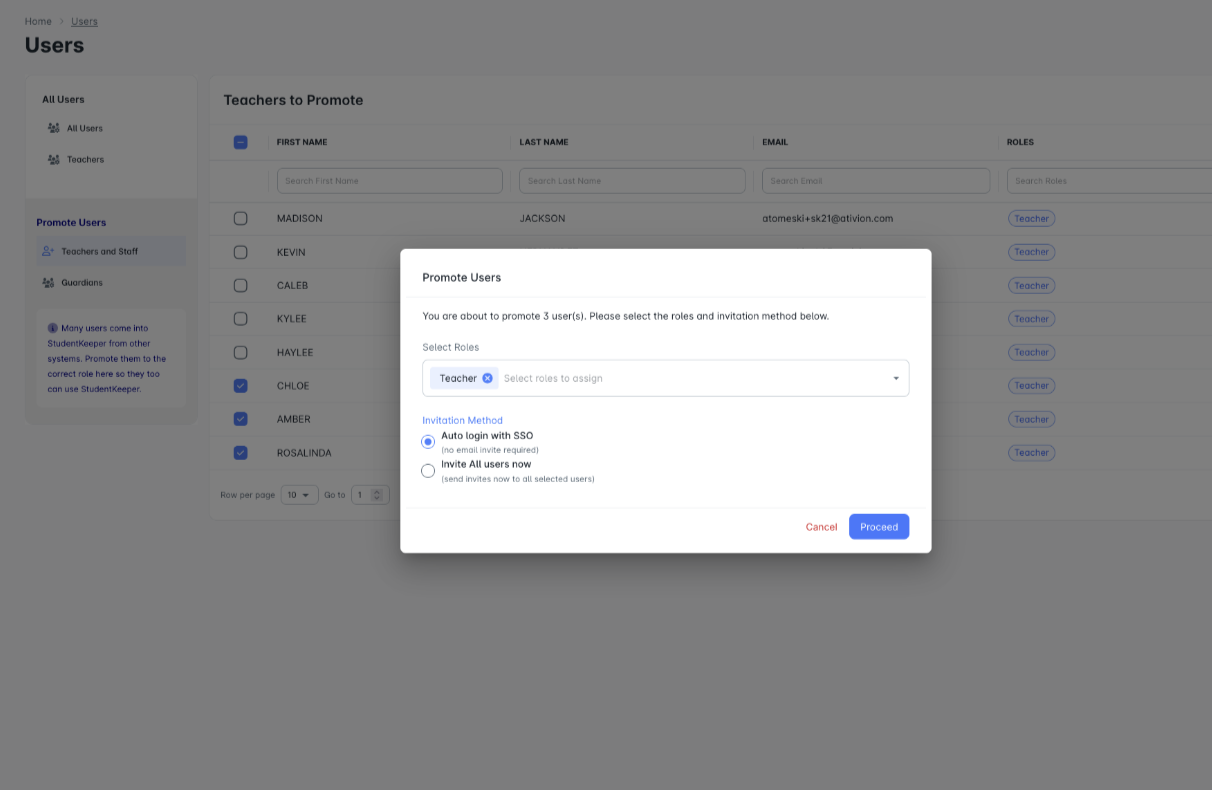Click HAYLEE's Teacher role badge
This screenshot has height=790, width=1212.
(x=1031, y=352)
